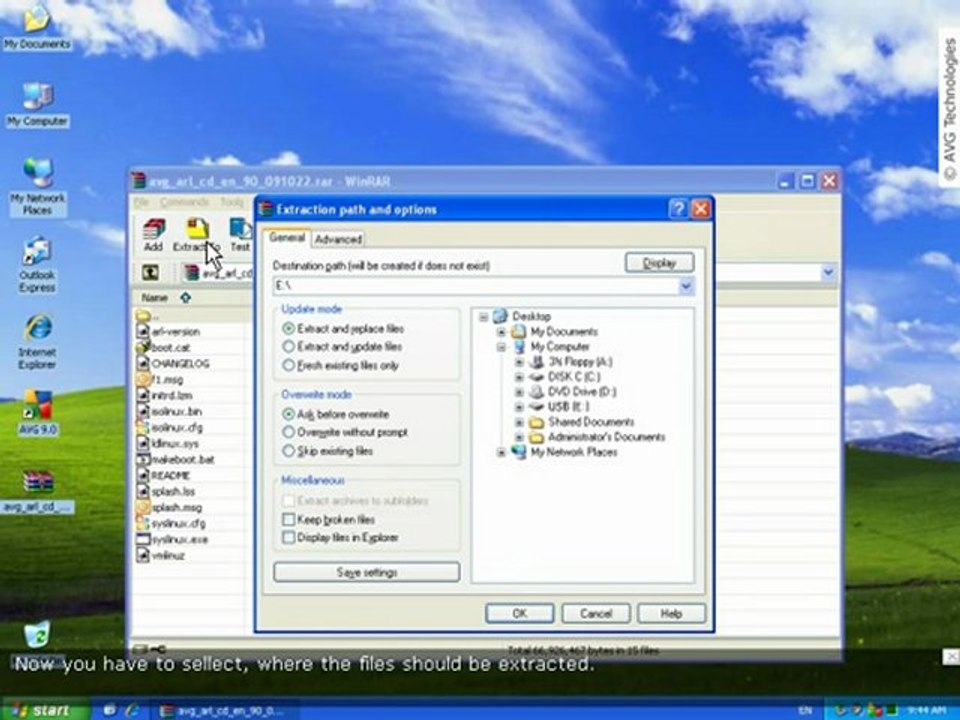This screenshot has height=720, width=960.
Task: Click the OK button
Action: click(520, 613)
